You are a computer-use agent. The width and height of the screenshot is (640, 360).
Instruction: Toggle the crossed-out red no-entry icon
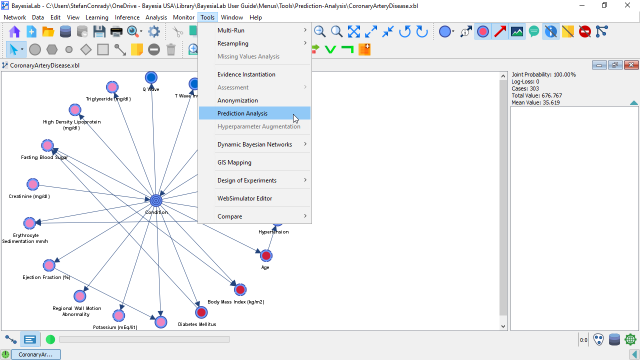coord(585,31)
